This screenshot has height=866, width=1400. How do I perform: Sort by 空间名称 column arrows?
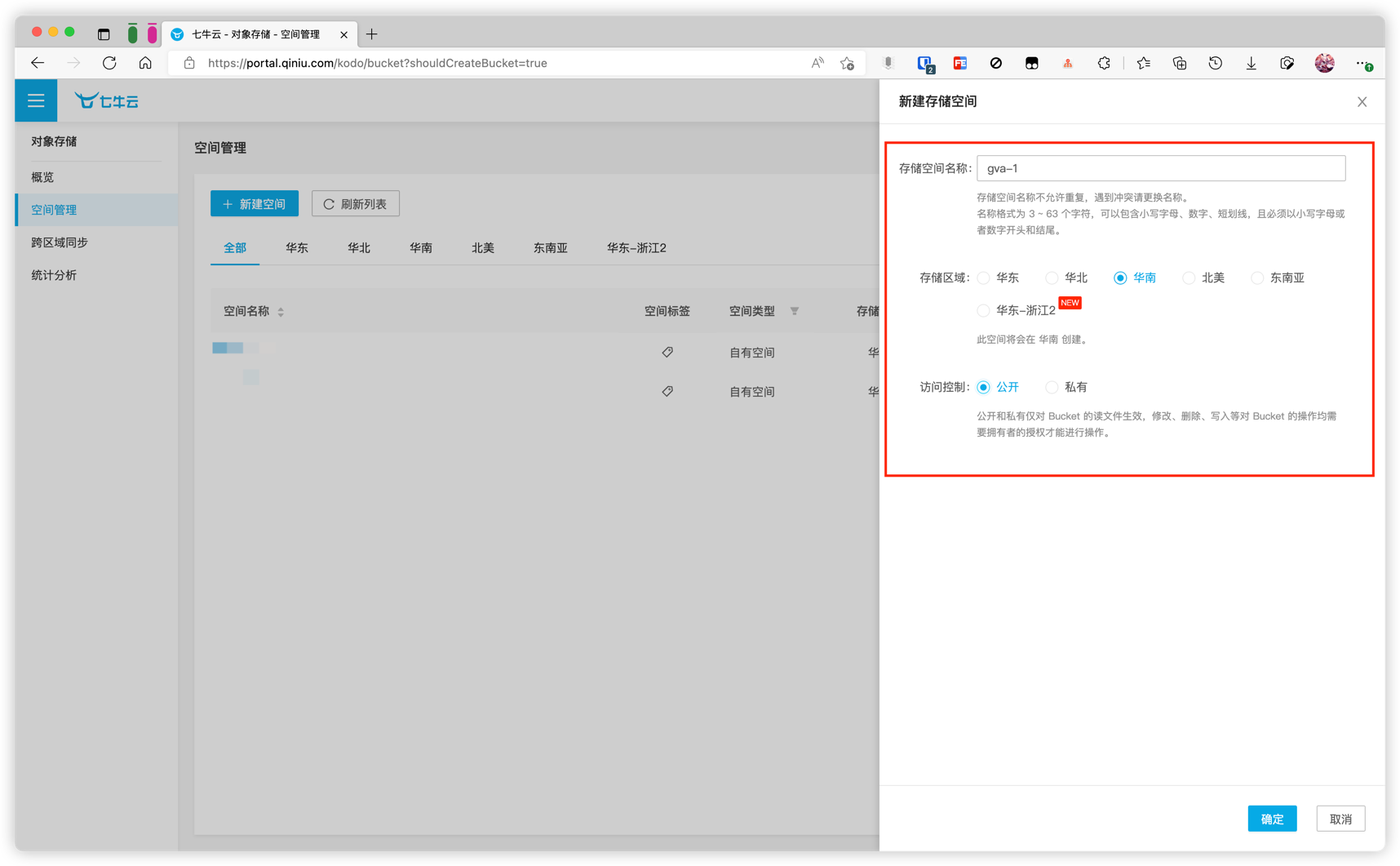281,312
